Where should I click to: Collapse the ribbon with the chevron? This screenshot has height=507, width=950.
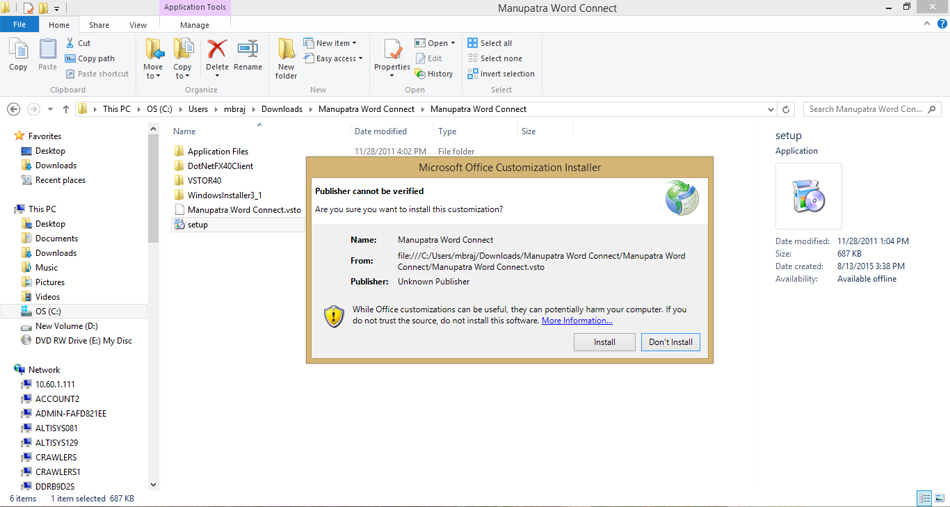click(x=928, y=24)
